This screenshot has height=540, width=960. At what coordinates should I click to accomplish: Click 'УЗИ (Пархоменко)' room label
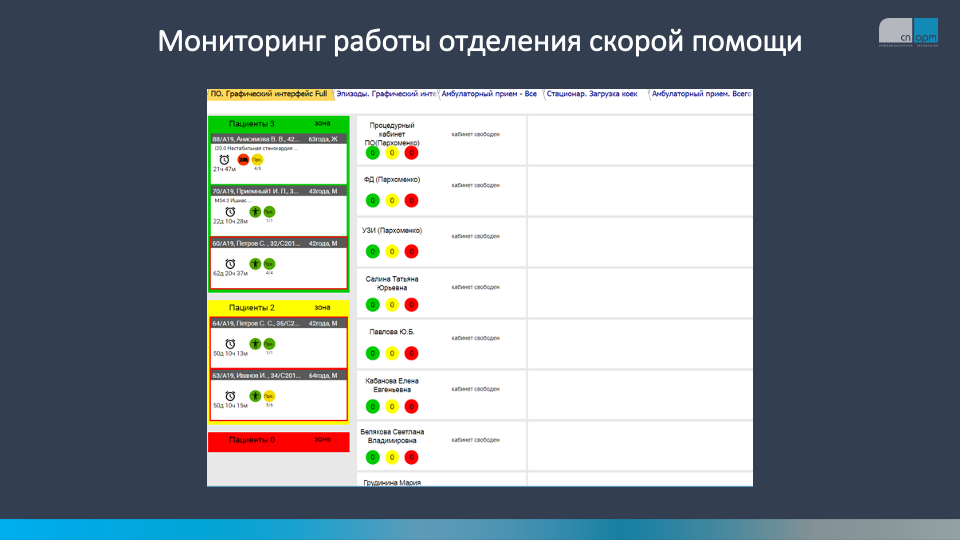click(x=392, y=231)
